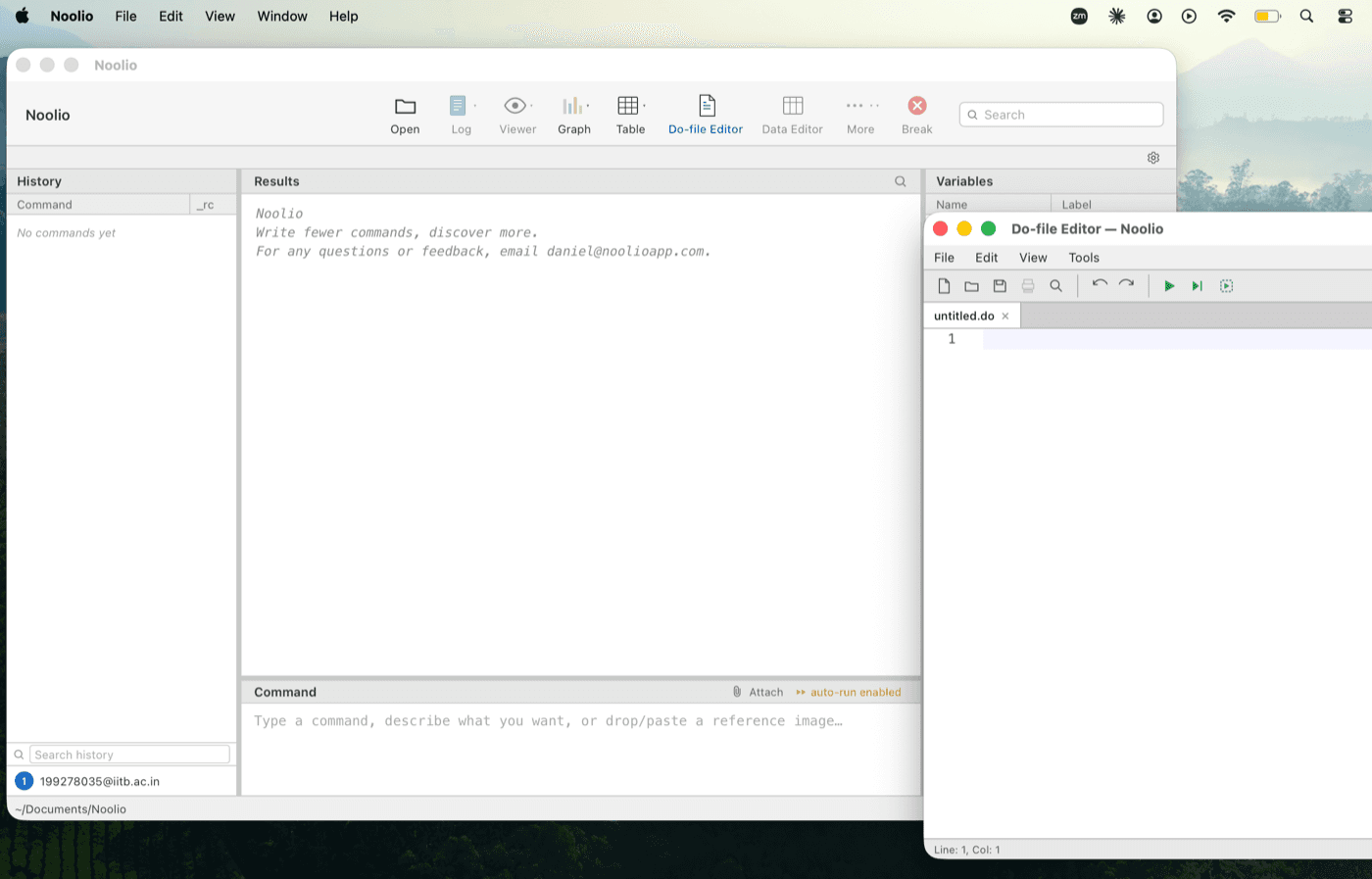Open the Noolio menu in menu bar

click(x=72, y=16)
